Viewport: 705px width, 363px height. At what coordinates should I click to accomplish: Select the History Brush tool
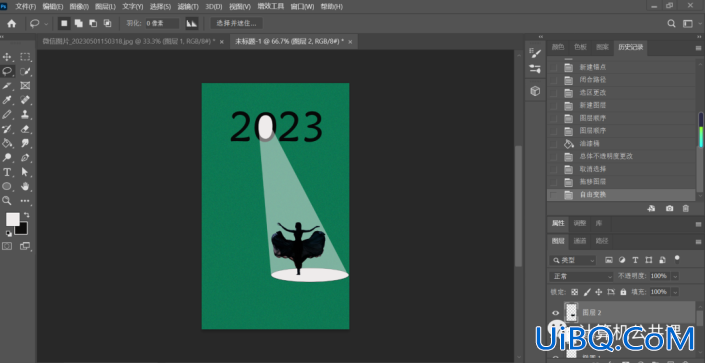tap(7, 129)
